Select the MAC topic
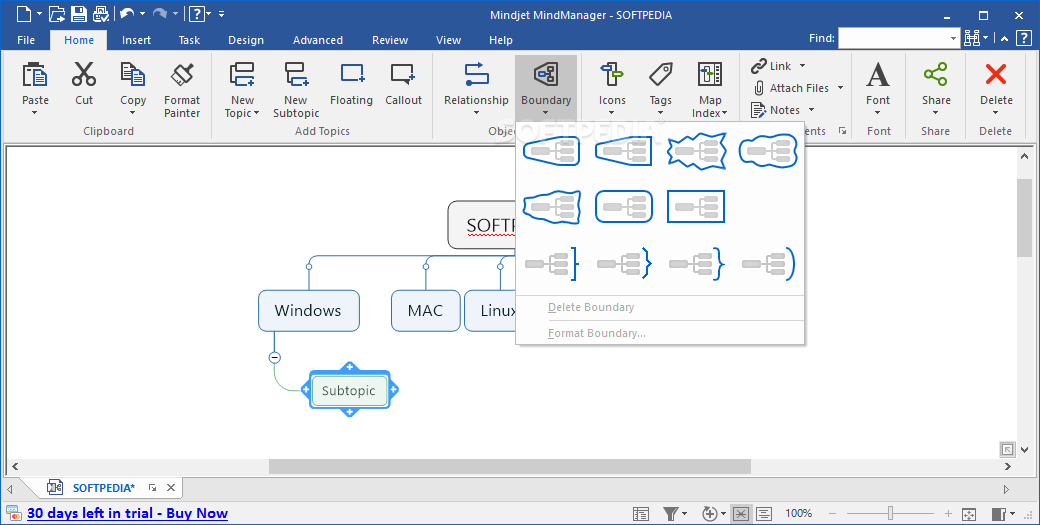 [425, 310]
